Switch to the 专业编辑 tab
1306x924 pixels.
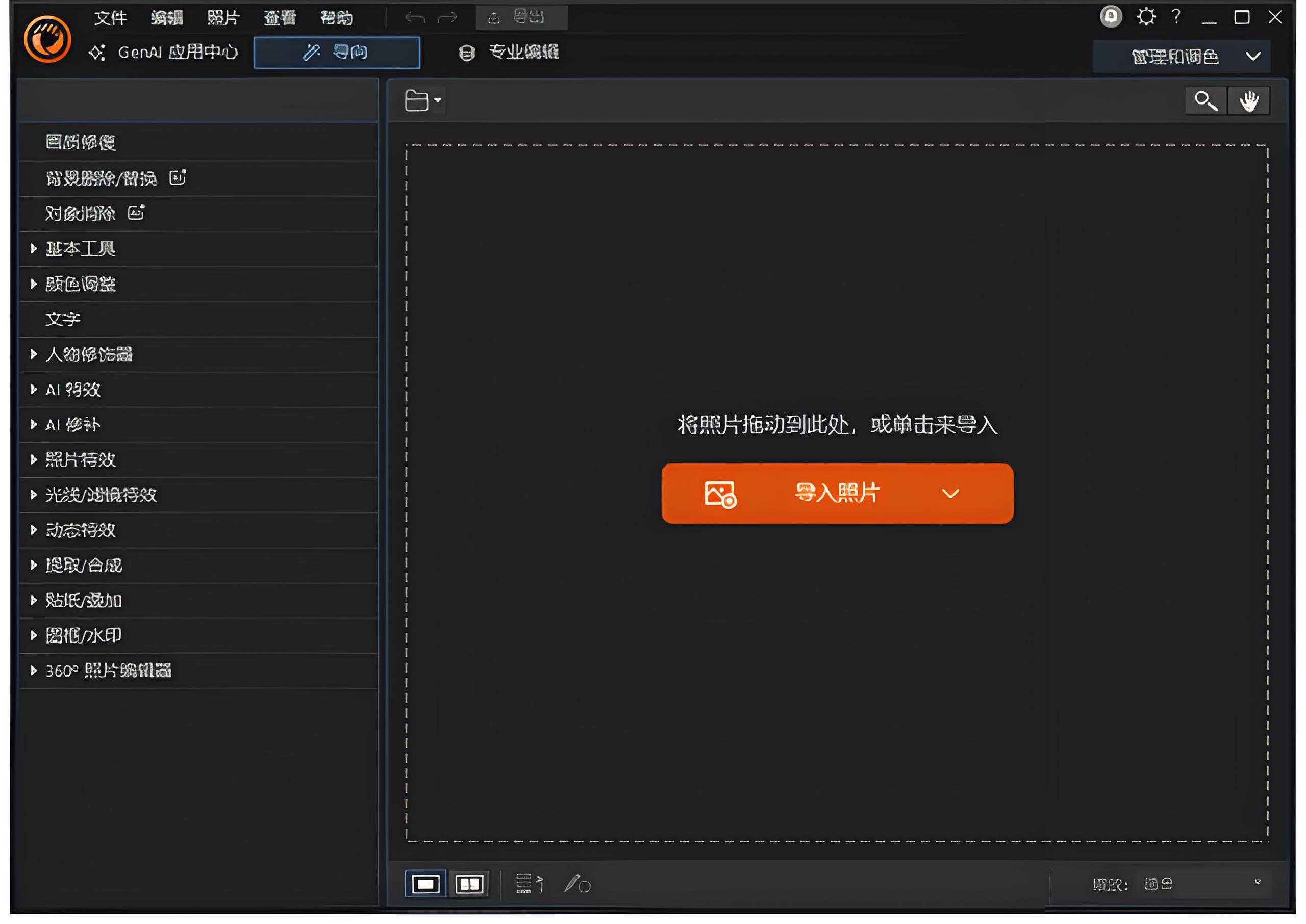[x=523, y=53]
